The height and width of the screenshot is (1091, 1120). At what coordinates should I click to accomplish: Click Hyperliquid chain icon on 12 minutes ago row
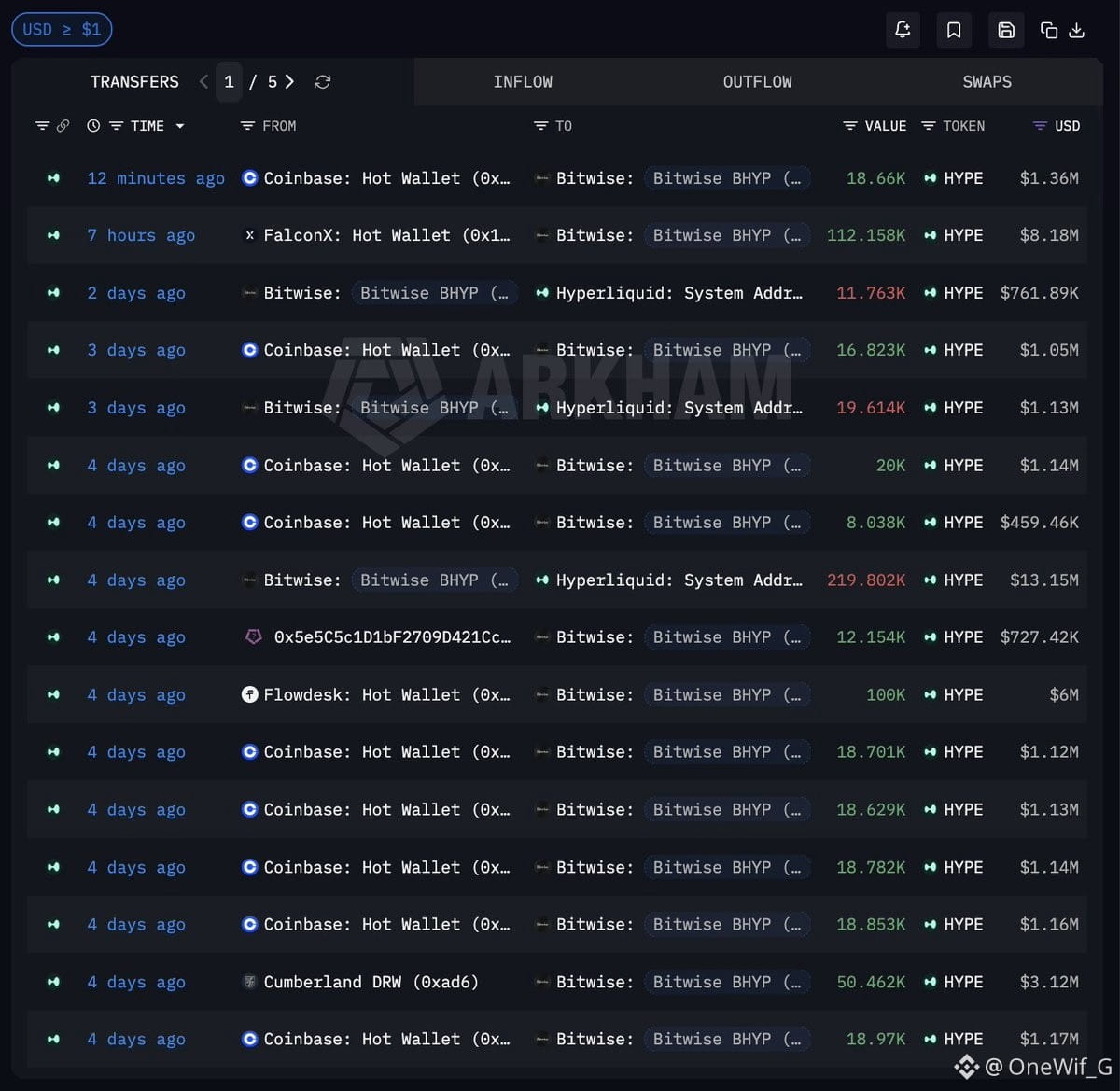click(53, 178)
